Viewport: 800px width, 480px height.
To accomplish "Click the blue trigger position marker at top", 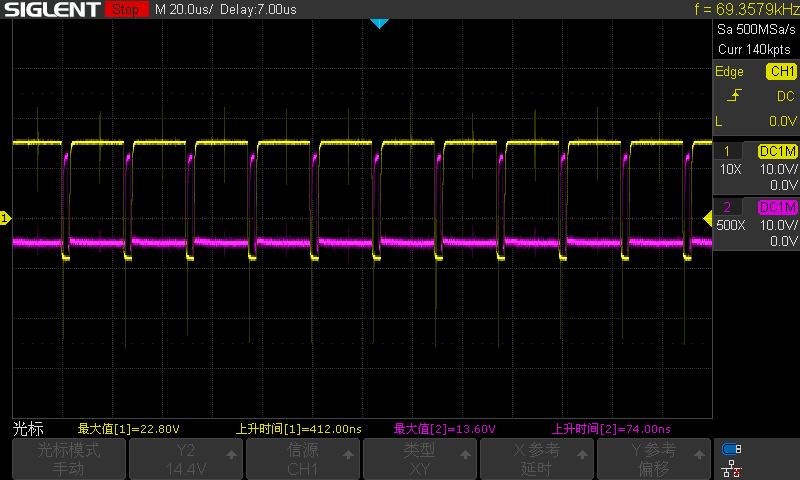I will pos(378,22).
